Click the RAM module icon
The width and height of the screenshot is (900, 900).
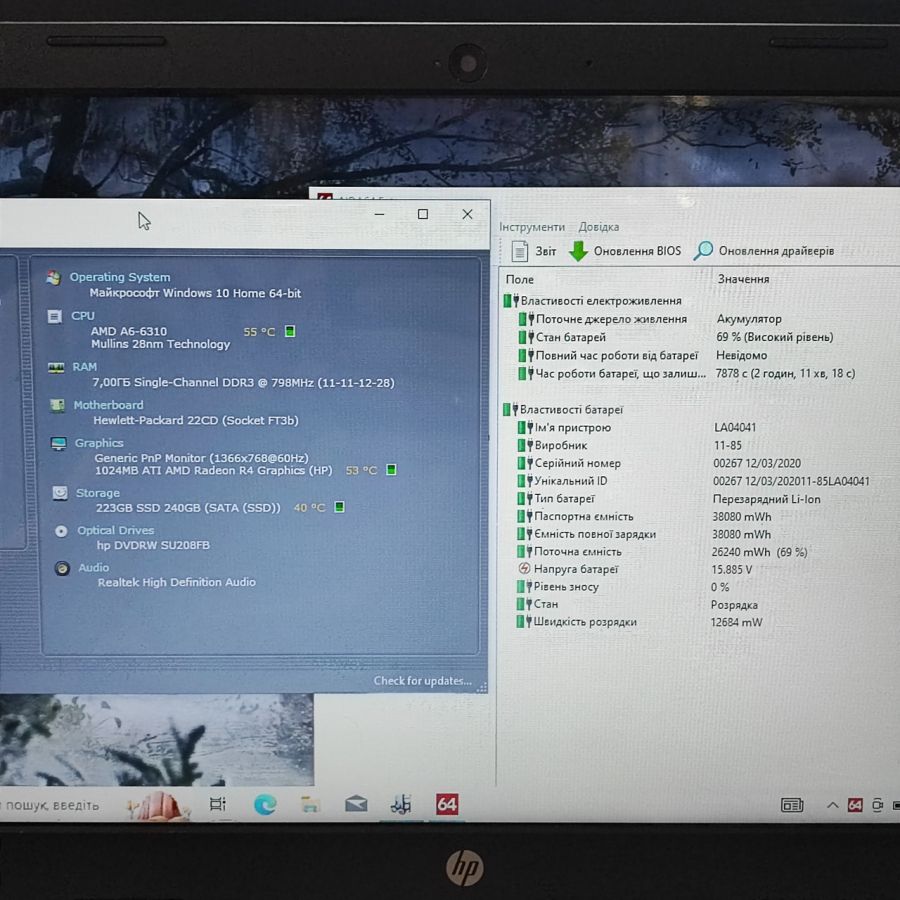click(56, 367)
